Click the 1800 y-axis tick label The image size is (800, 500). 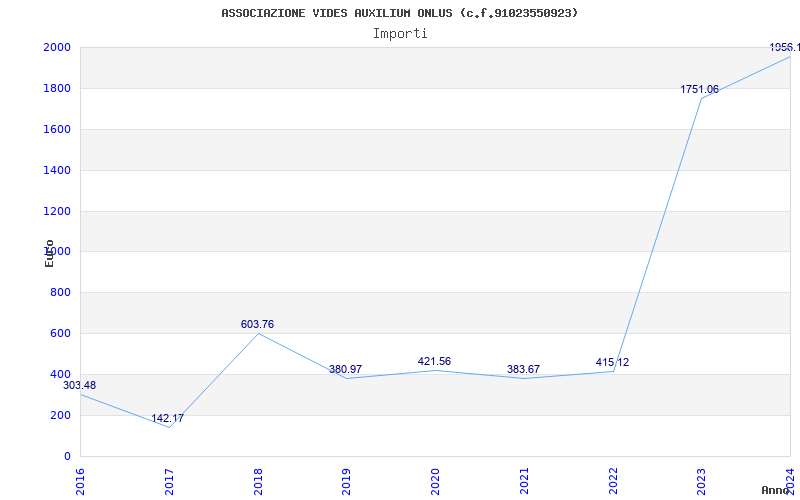click(x=57, y=88)
